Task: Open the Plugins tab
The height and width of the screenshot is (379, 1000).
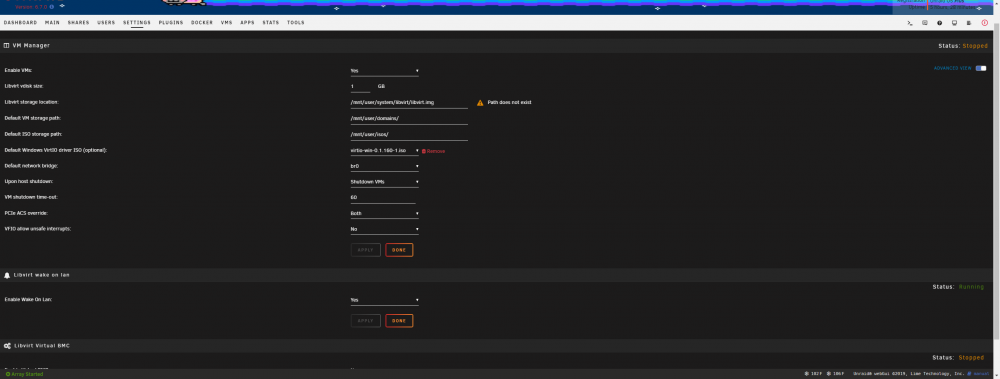Action: point(171,22)
